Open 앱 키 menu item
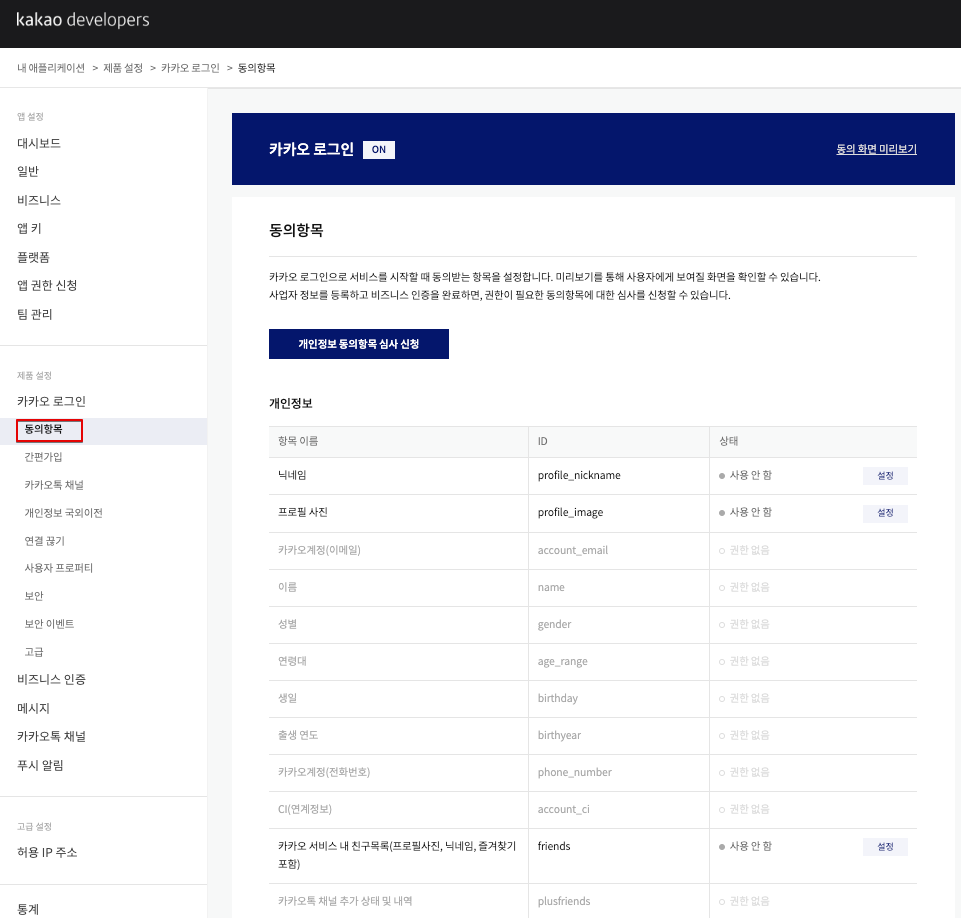The image size is (961, 918). click(29, 229)
